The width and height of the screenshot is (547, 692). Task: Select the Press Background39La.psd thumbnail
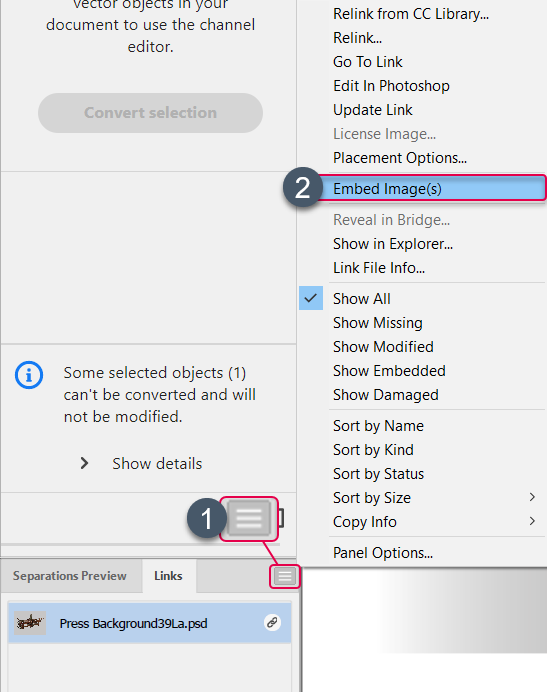pos(30,623)
